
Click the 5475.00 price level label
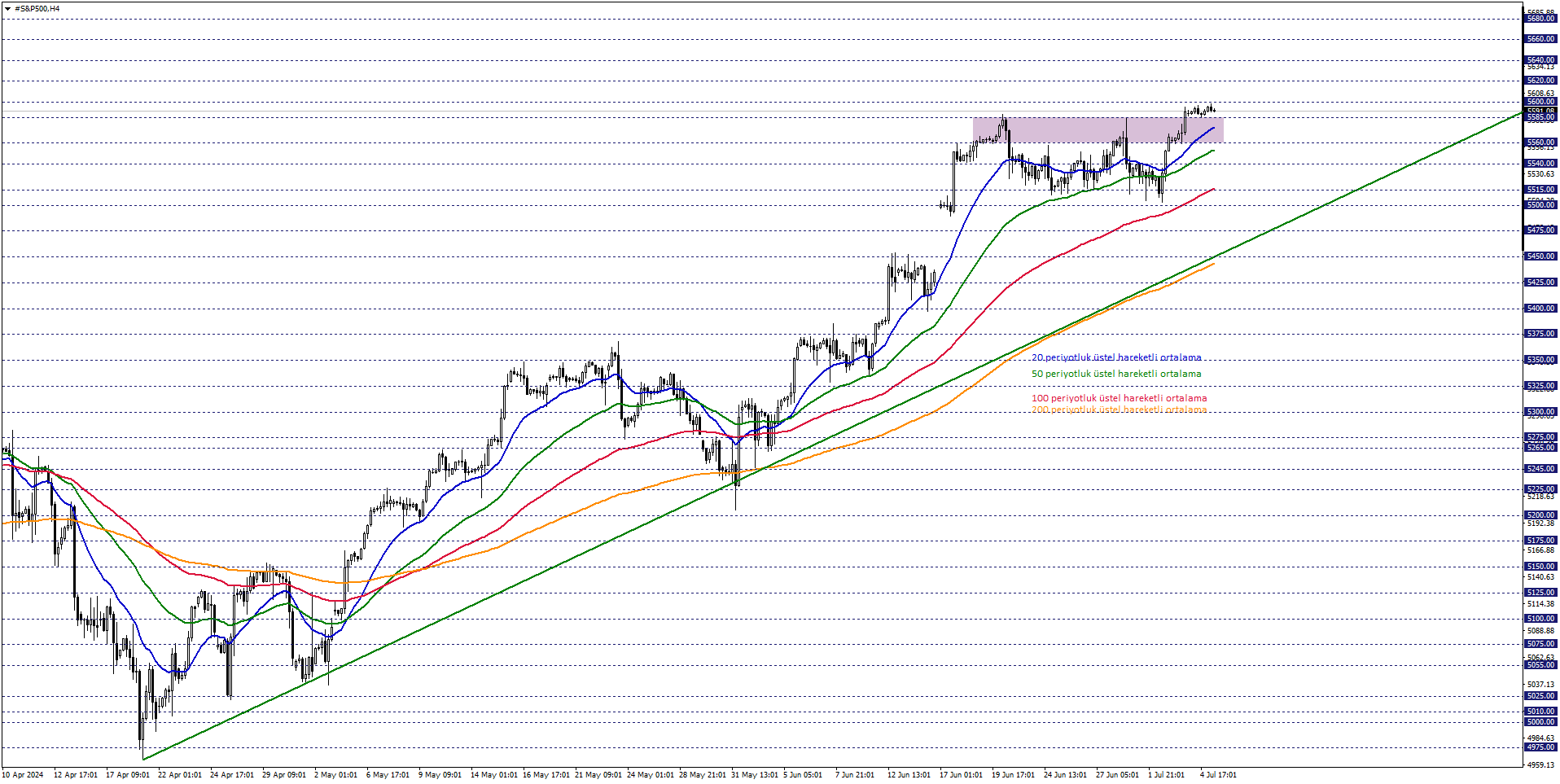[x=1540, y=230]
